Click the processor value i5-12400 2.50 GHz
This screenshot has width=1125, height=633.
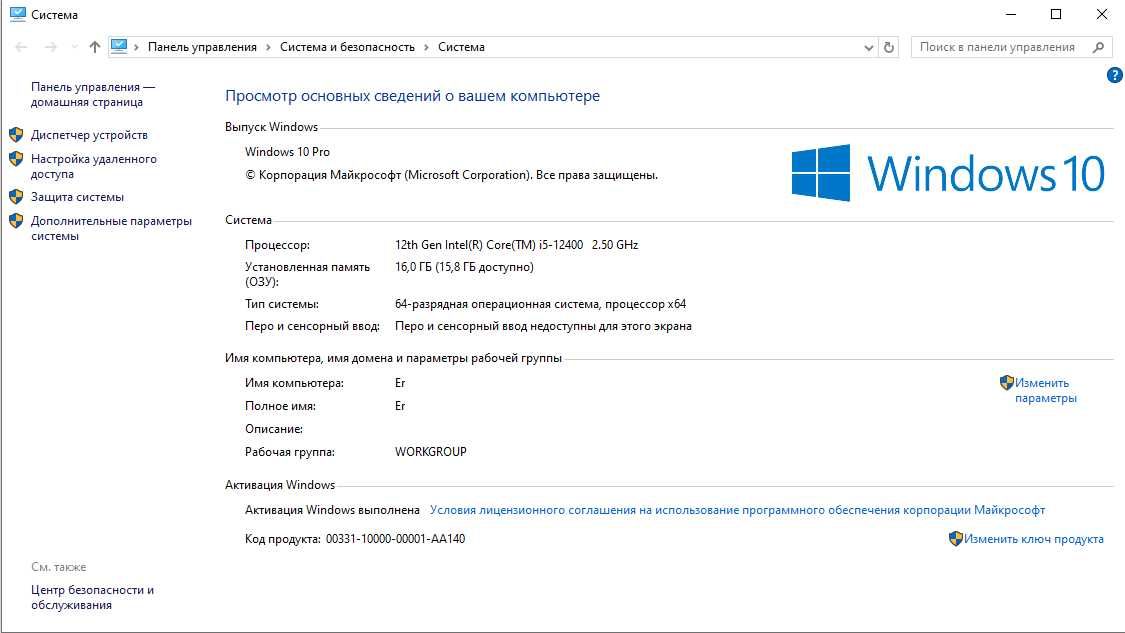tap(517, 245)
